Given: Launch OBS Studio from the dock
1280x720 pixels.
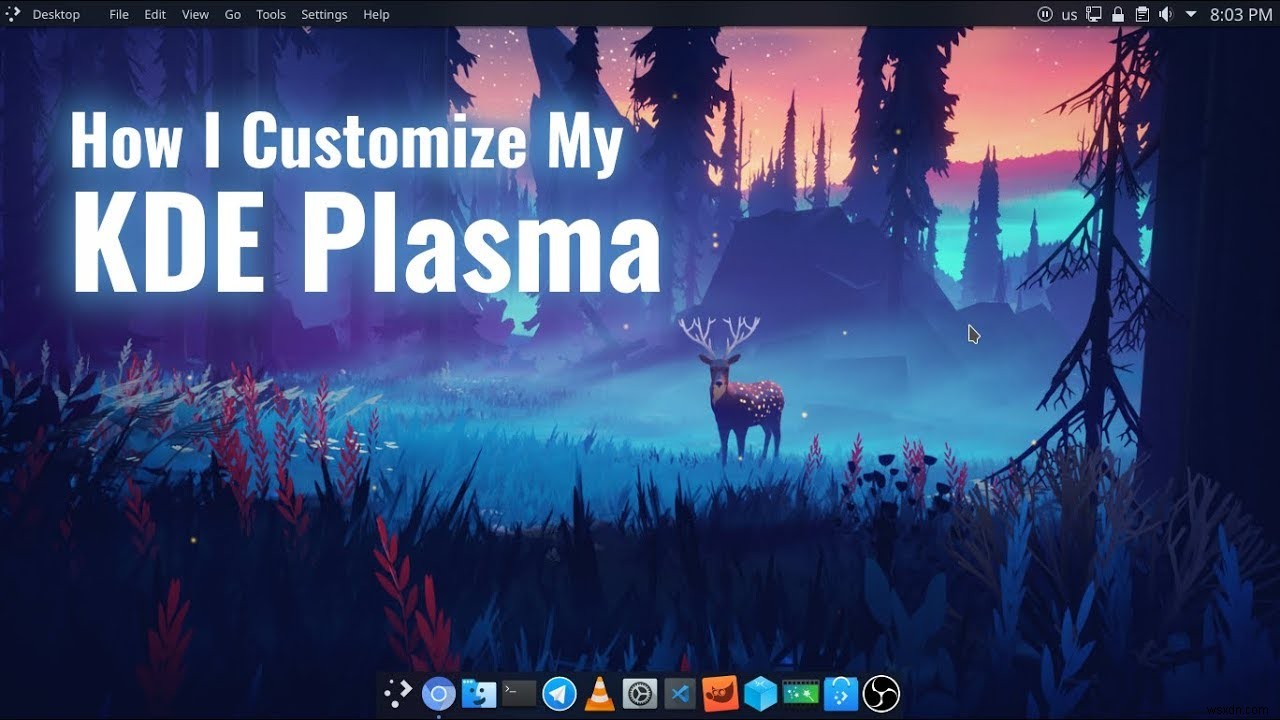Looking at the screenshot, I should [881, 693].
